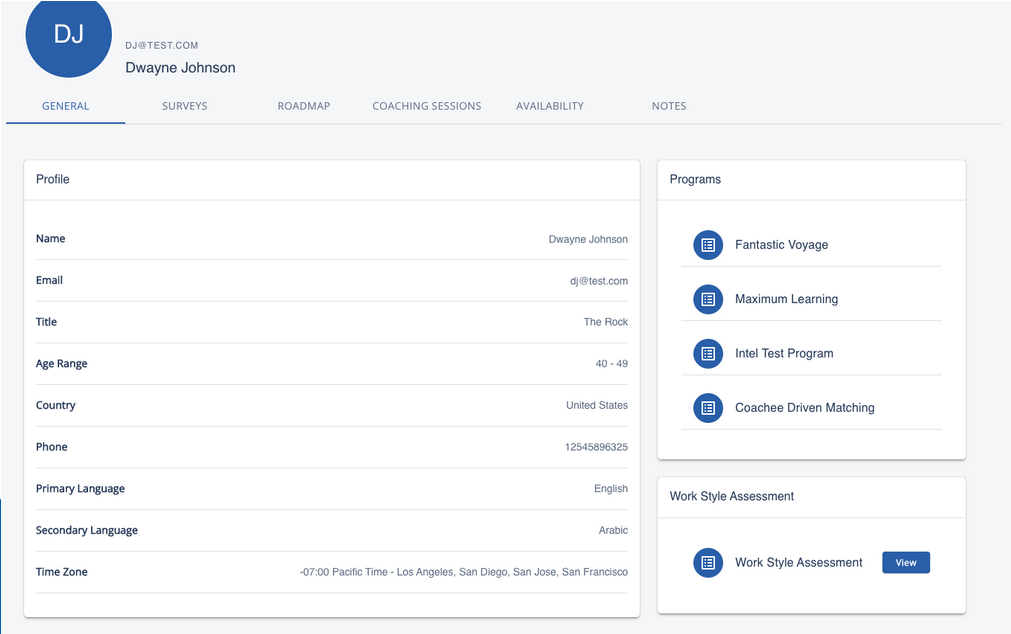Click the Coachee Driven Matching icon
Viewport: 1011px width, 634px height.
708,408
